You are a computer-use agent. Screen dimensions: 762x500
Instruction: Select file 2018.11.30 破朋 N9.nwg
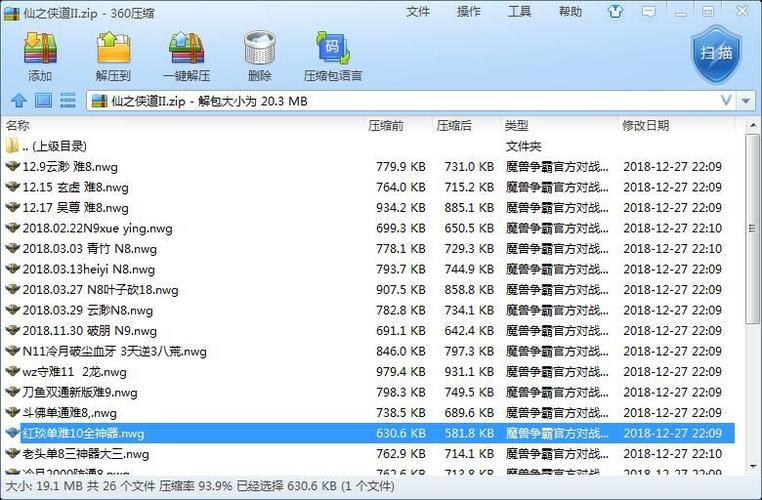(x=369, y=330)
